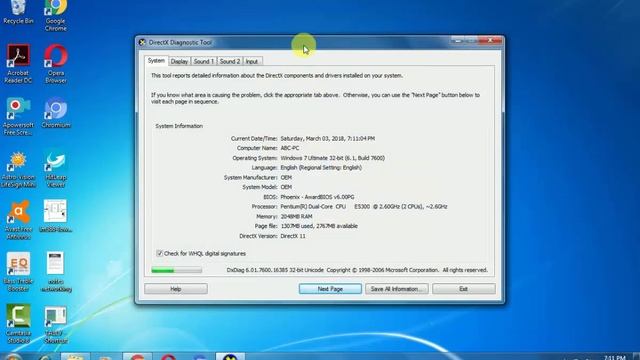Open Acrobat Reader DC desktop shortcut
640x360 pixels.
pos(18,63)
